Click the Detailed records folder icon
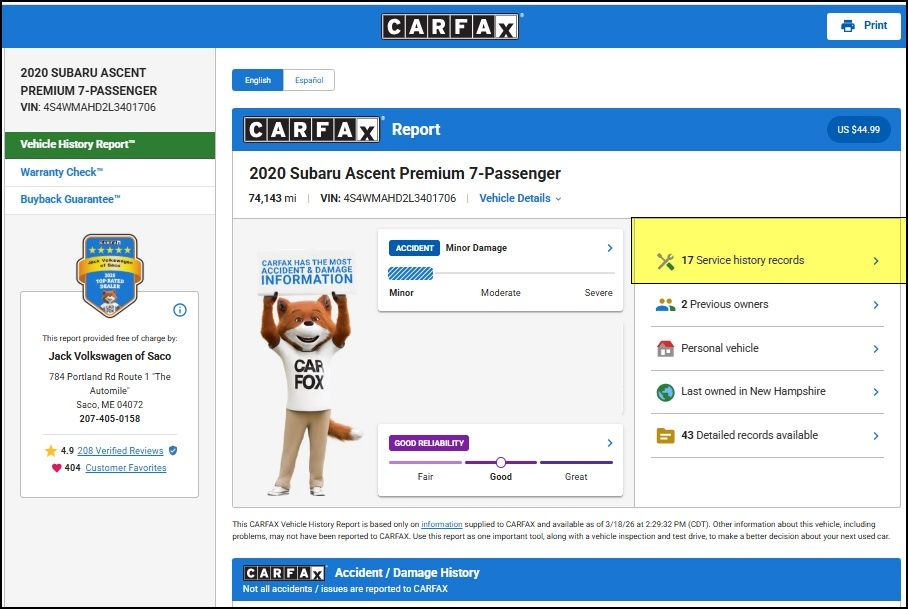The image size is (908, 609). [x=665, y=436]
